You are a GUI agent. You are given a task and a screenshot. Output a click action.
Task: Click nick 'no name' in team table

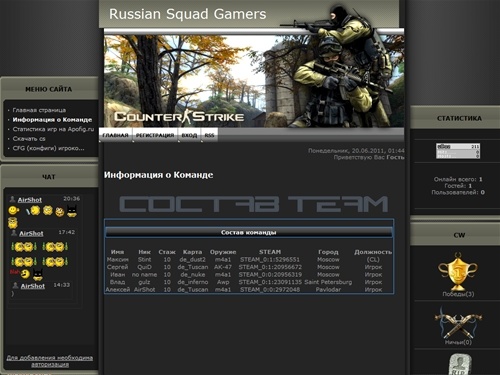(x=144, y=275)
